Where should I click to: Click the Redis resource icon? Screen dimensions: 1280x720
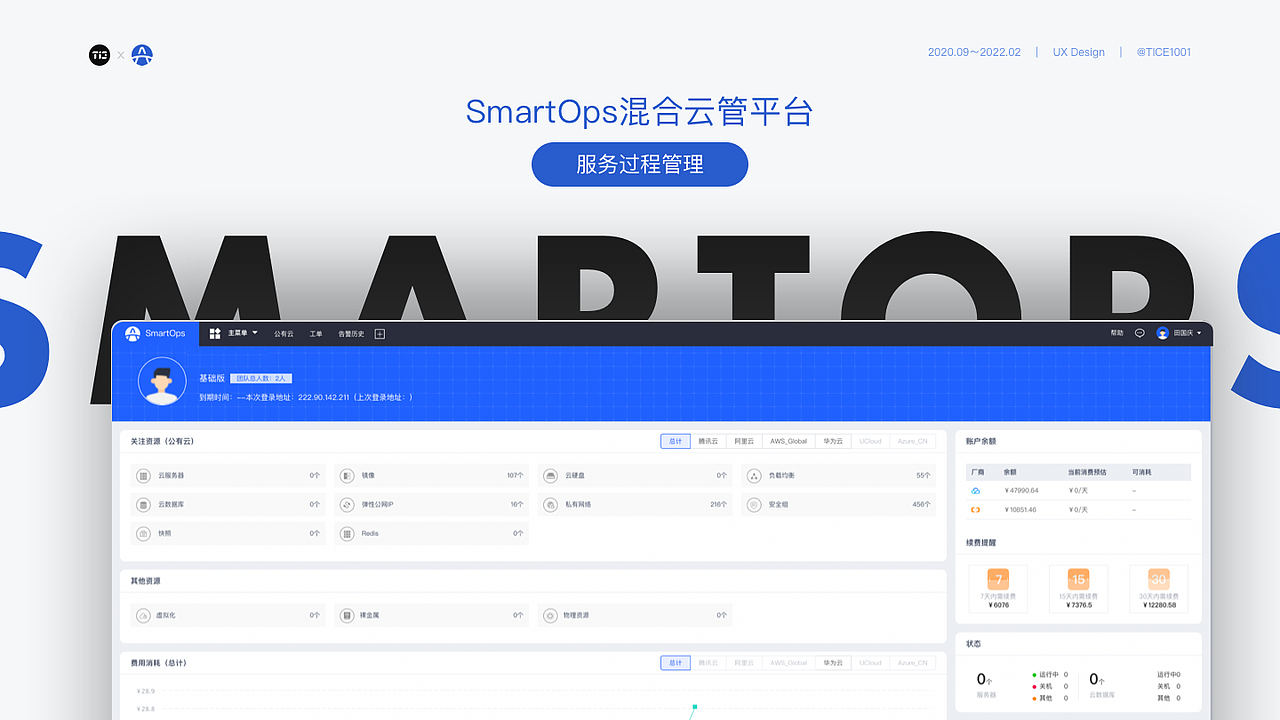pyautogui.click(x=348, y=534)
